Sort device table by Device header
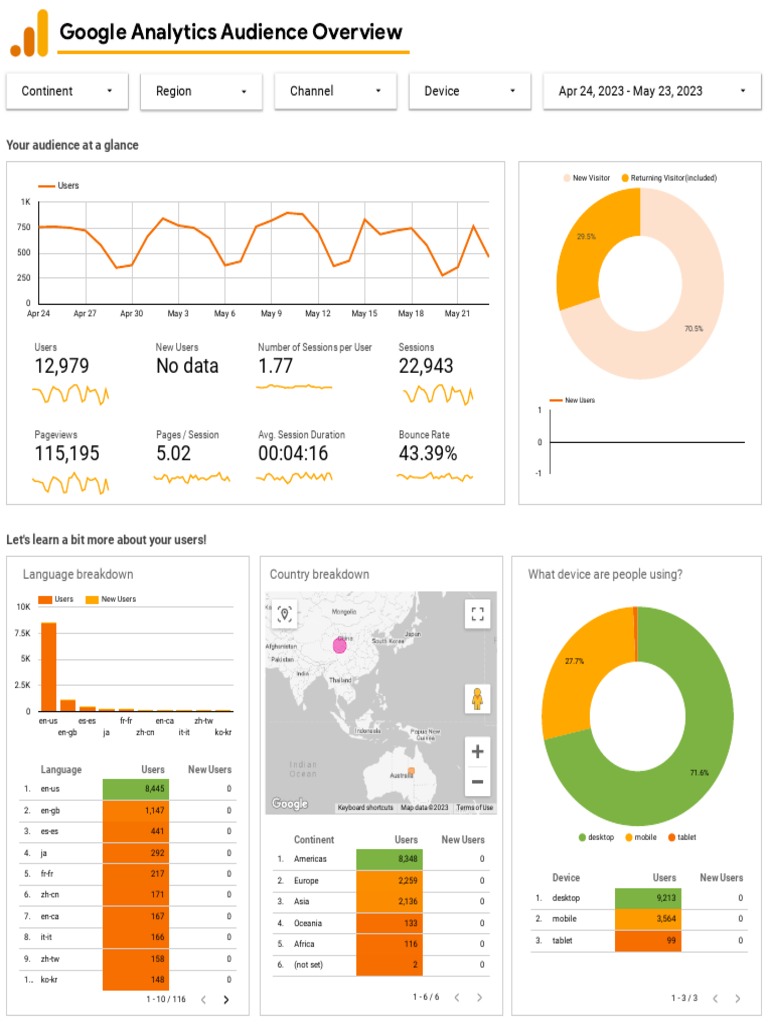The height and width of the screenshot is (1024, 768). (x=566, y=878)
